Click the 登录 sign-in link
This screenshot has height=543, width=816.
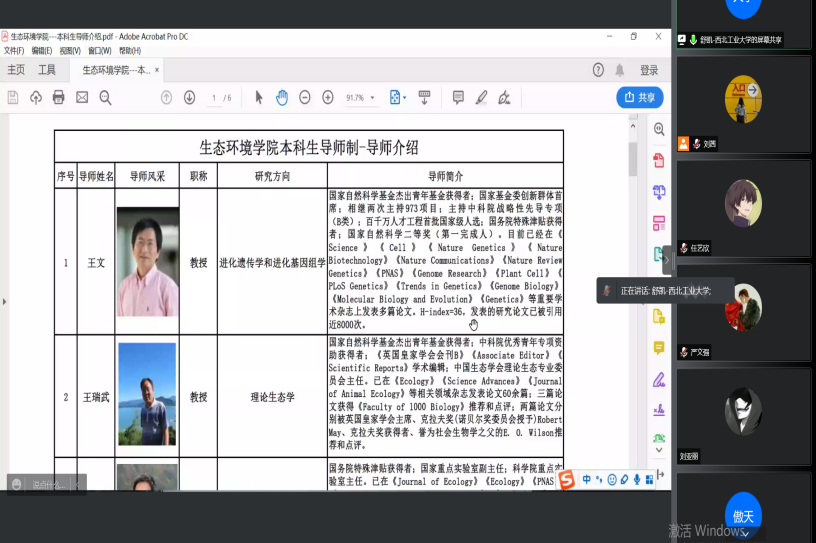coord(649,70)
